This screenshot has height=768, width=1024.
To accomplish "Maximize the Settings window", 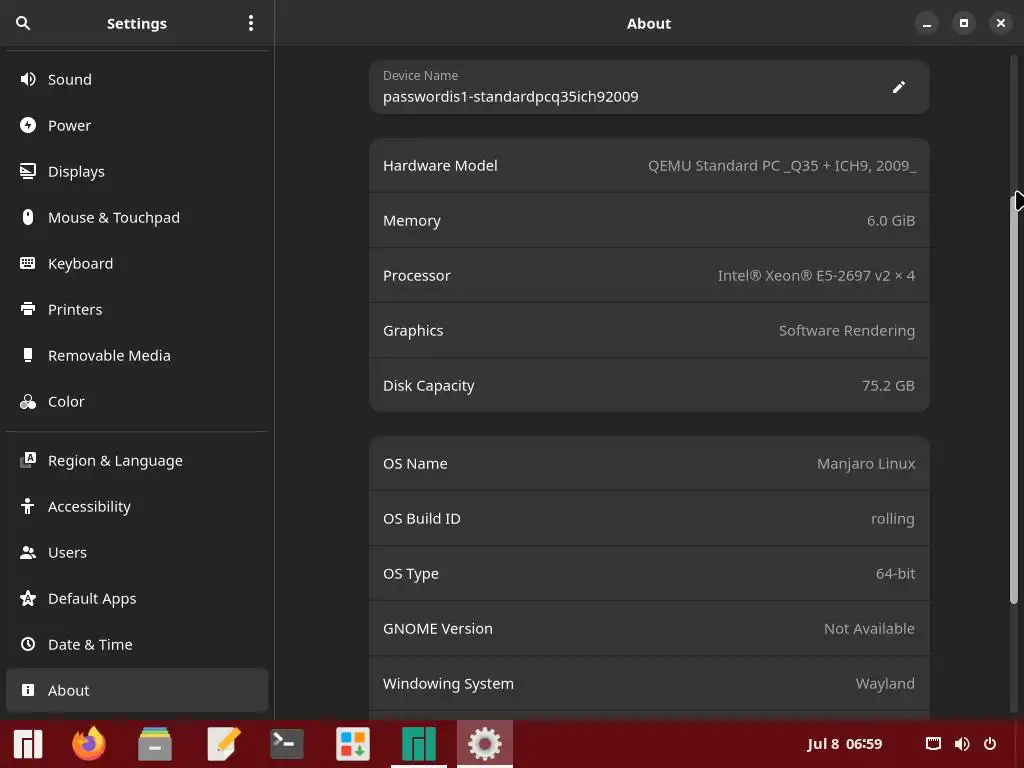I will coord(964,24).
